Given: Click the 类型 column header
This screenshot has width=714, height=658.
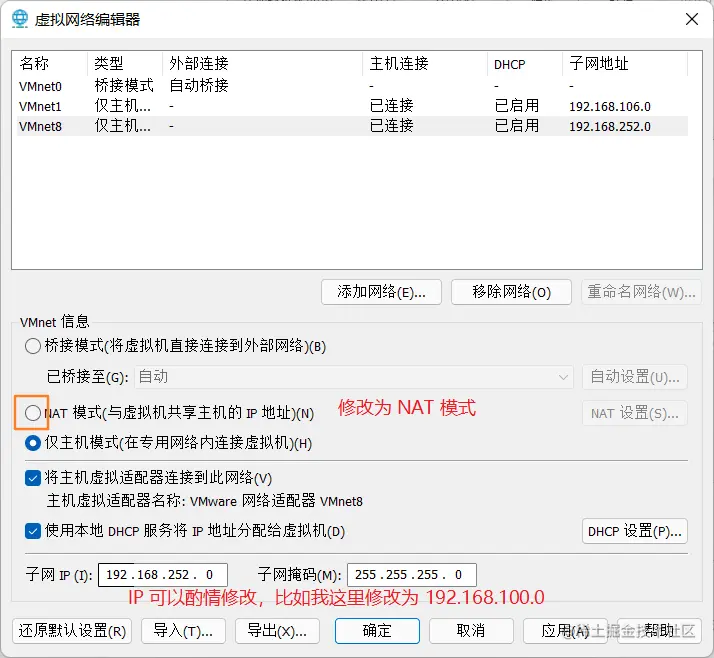Looking at the screenshot, I should pos(125,63).
